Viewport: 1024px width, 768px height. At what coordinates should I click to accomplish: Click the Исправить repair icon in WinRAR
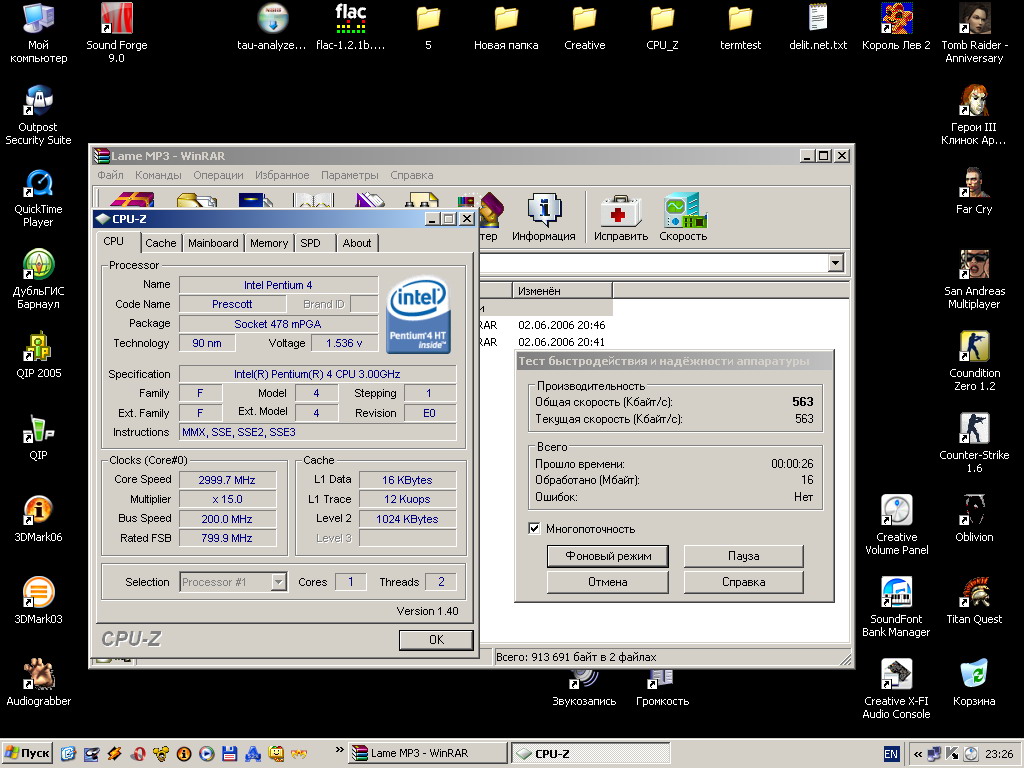(620, 217)
